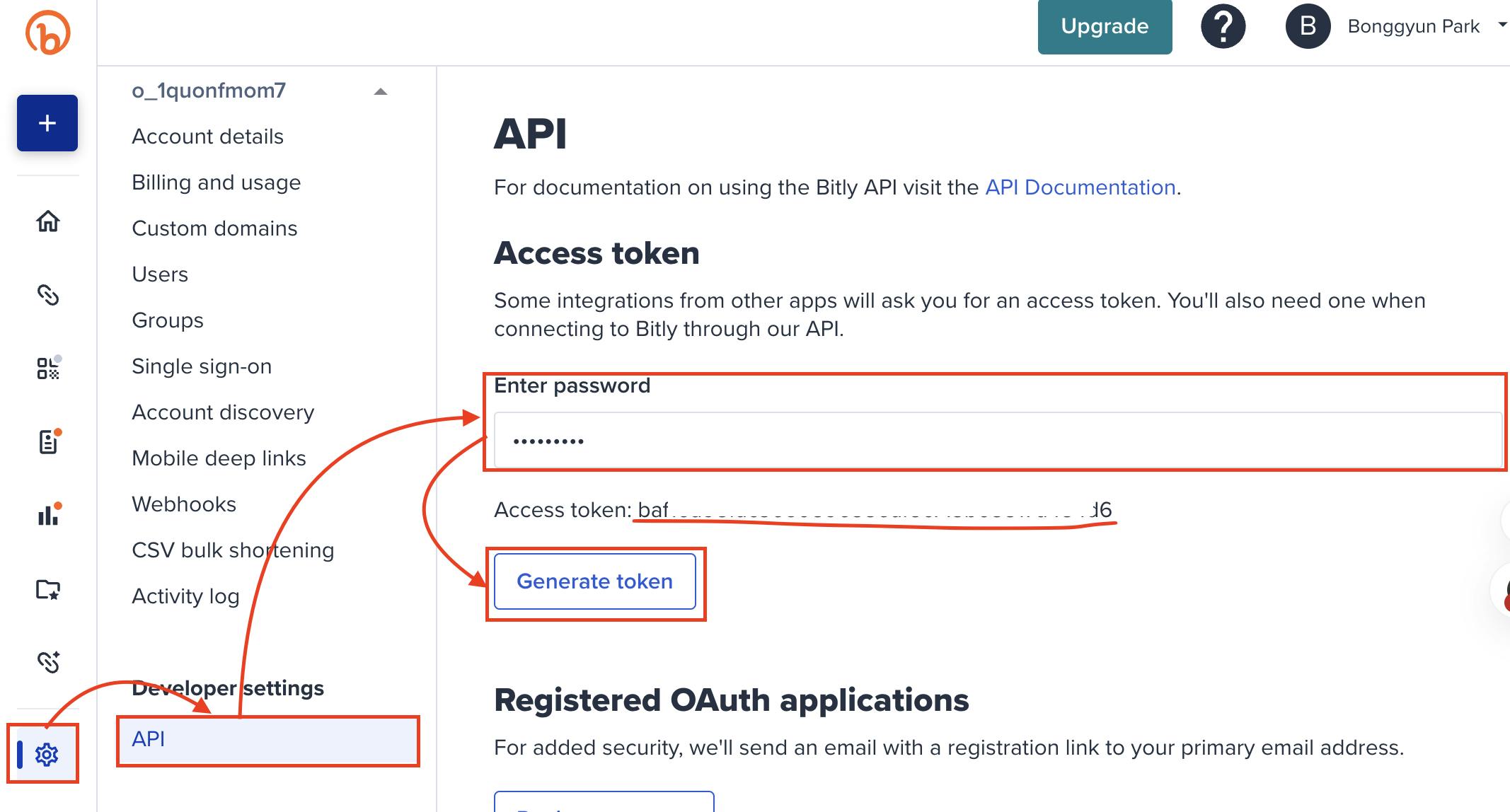This screenshot has width=1510, height=812.
Task: Collapse the o_1quonfmom7 account section
Action: pyautogui.click(x=381, y=91)
